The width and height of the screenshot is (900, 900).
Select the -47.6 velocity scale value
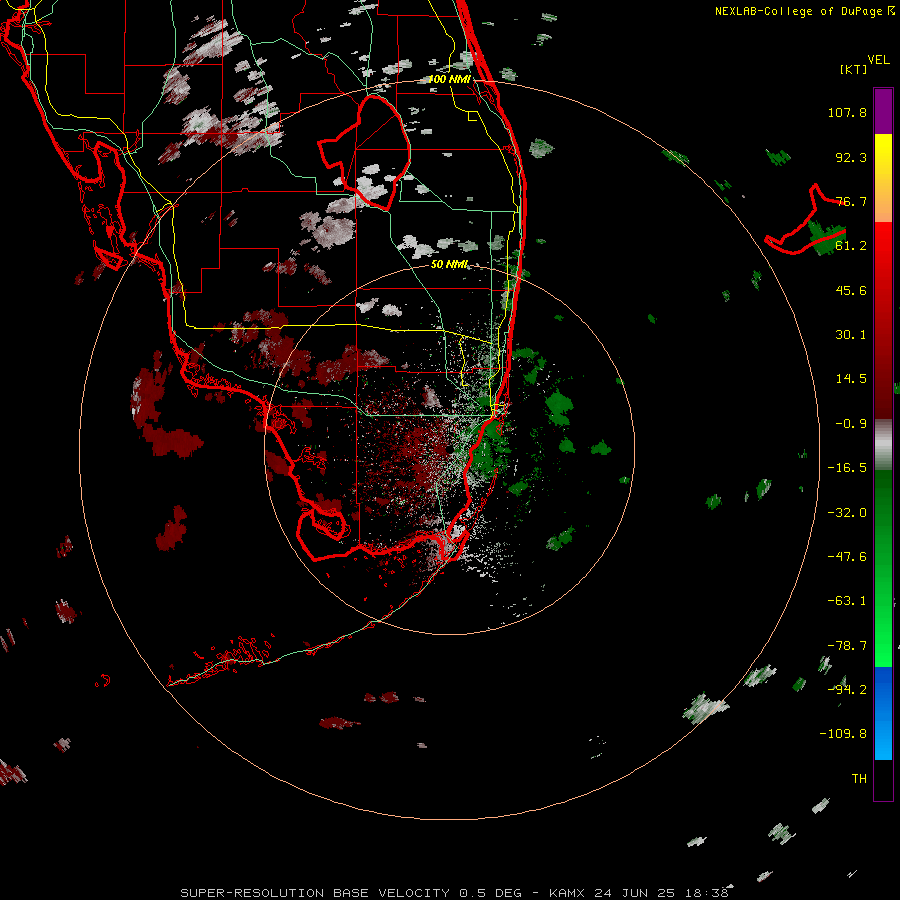[x=847, y=557]
